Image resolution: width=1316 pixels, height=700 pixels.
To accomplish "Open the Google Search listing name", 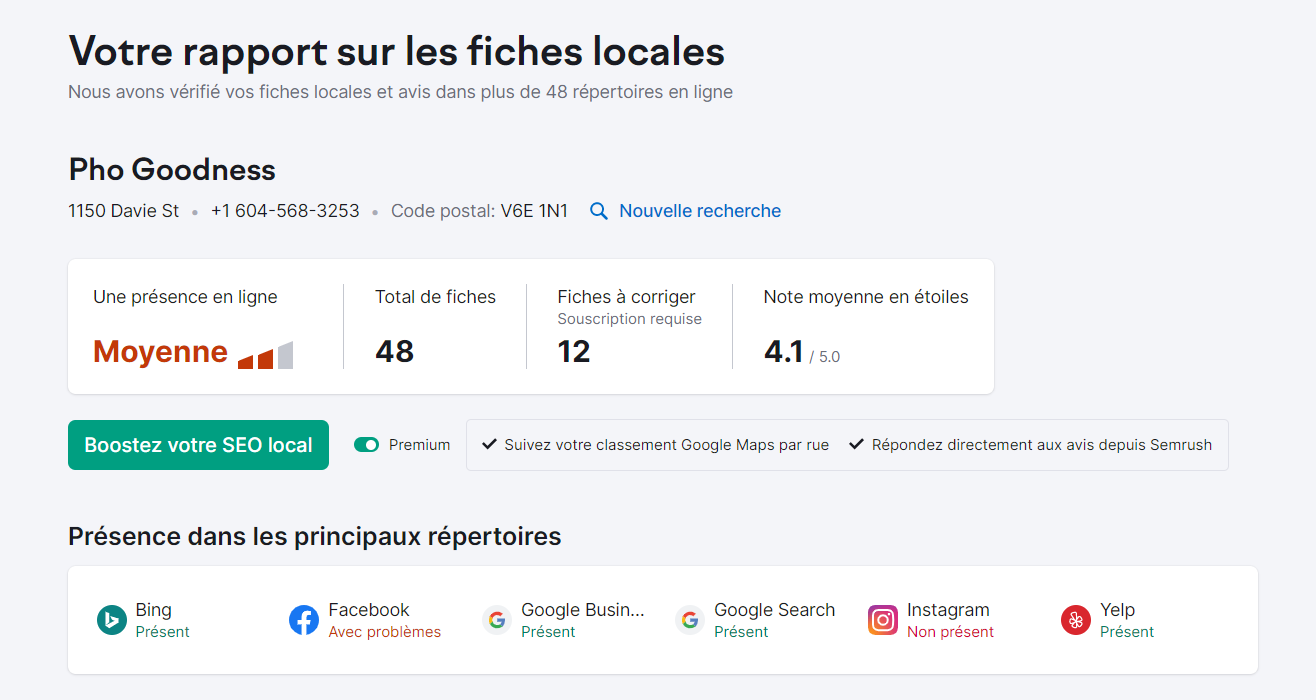I will 775,610.
